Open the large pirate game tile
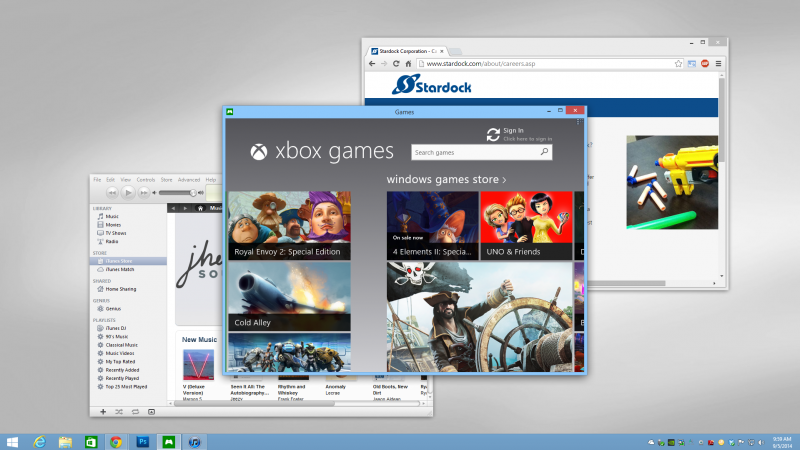The height and width of the screenshot is (450, 800). tap(480, 317)
